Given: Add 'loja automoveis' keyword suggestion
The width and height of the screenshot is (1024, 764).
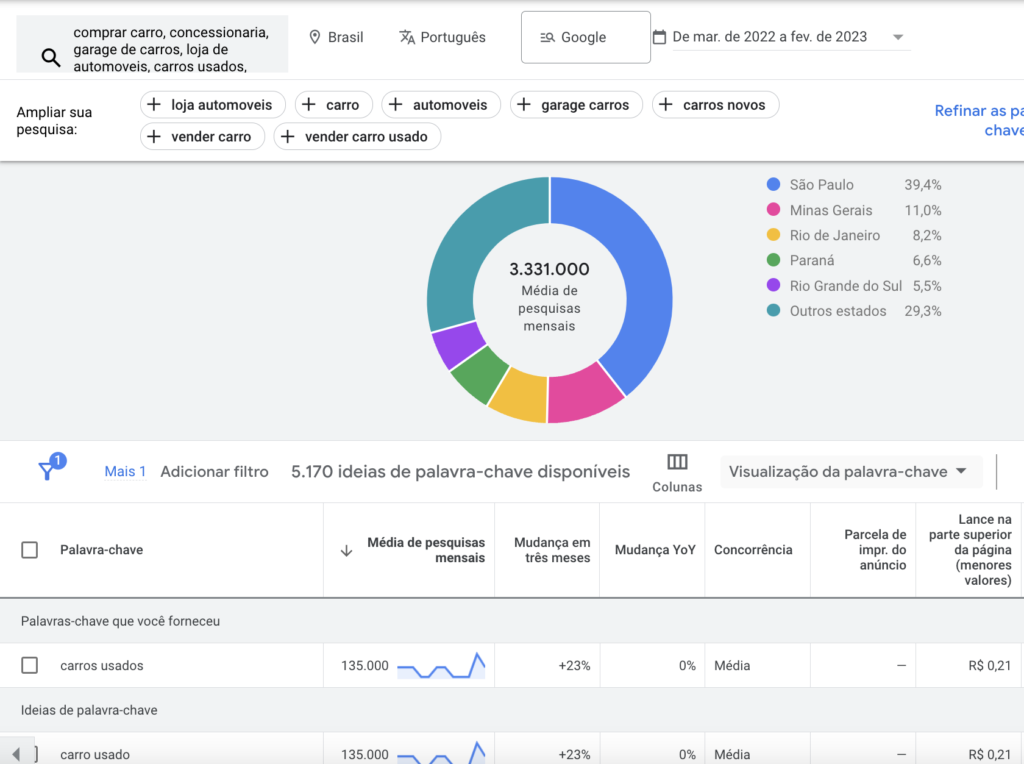Looking at the screenshot, I should tap(213, 105).
